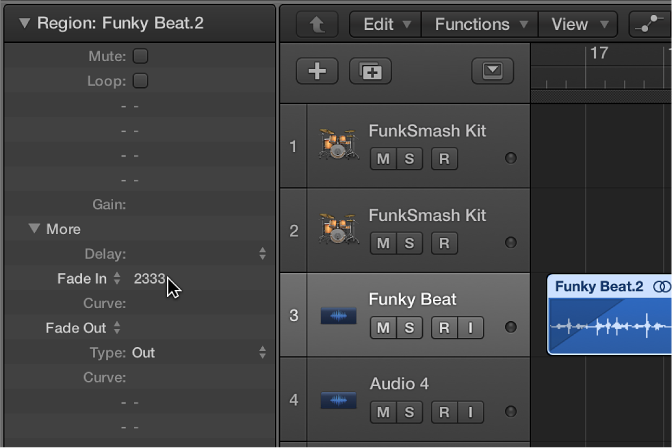Enable the Loop checkbox for the region
This screenshot has width=672, height=448.
(x=141, y=81)
